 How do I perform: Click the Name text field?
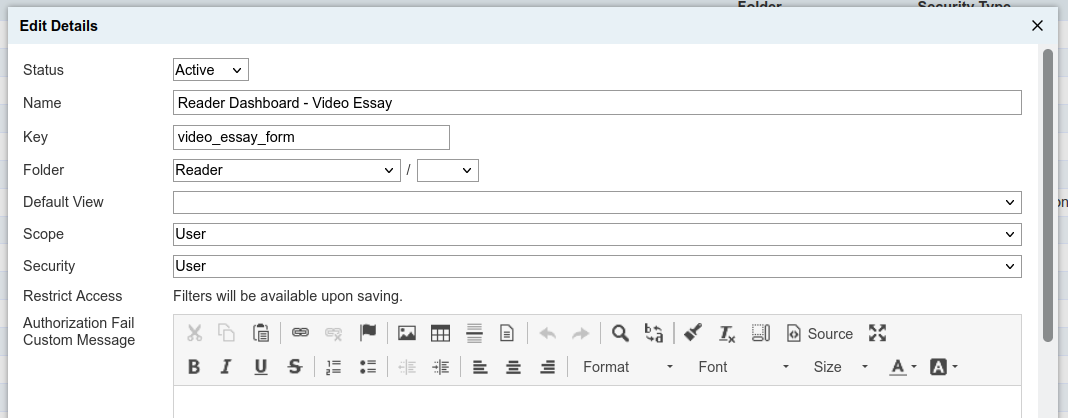[597, 103]
